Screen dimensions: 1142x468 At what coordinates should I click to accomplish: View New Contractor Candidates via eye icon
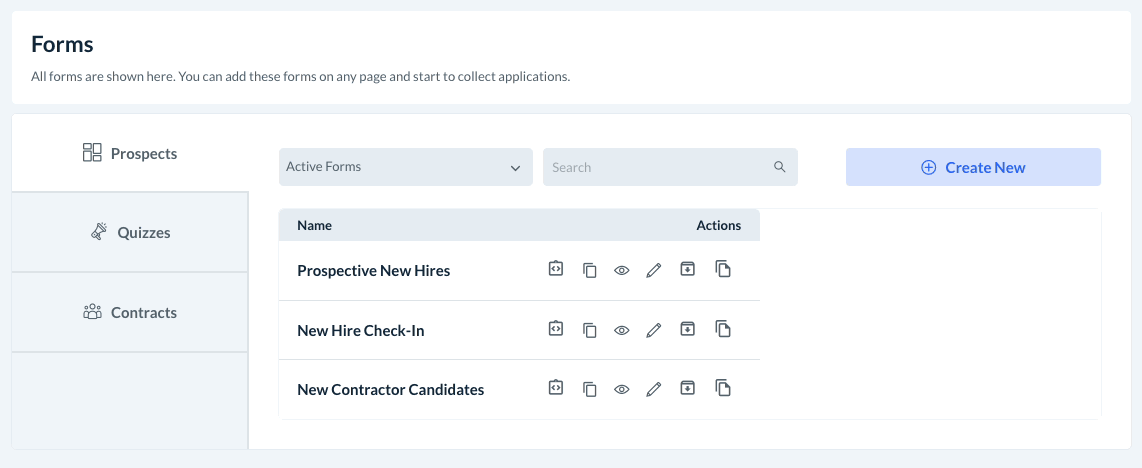[x=622, y=390]
